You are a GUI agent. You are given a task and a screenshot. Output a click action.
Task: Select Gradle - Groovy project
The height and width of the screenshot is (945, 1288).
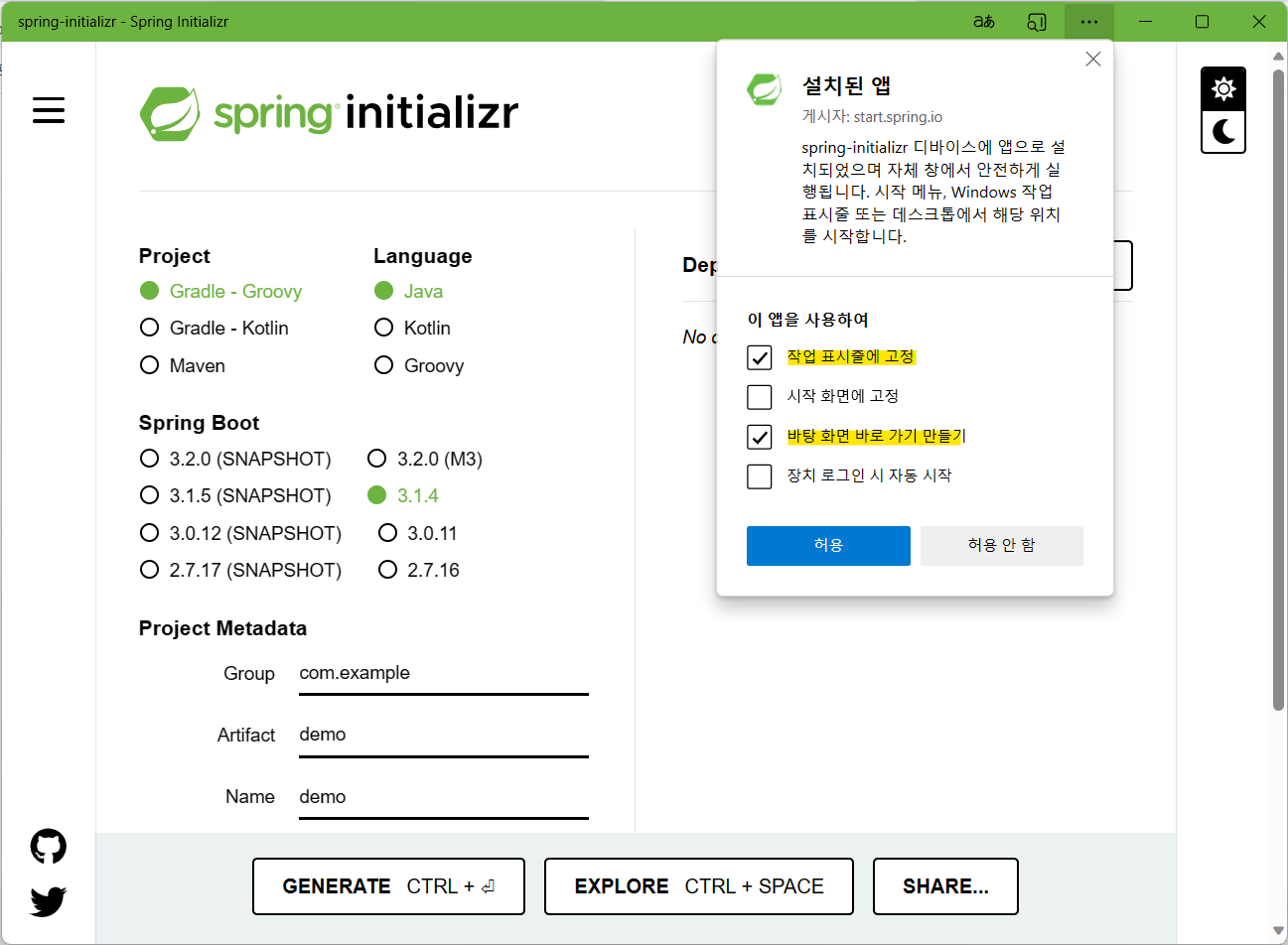click(x=220, y=291)
